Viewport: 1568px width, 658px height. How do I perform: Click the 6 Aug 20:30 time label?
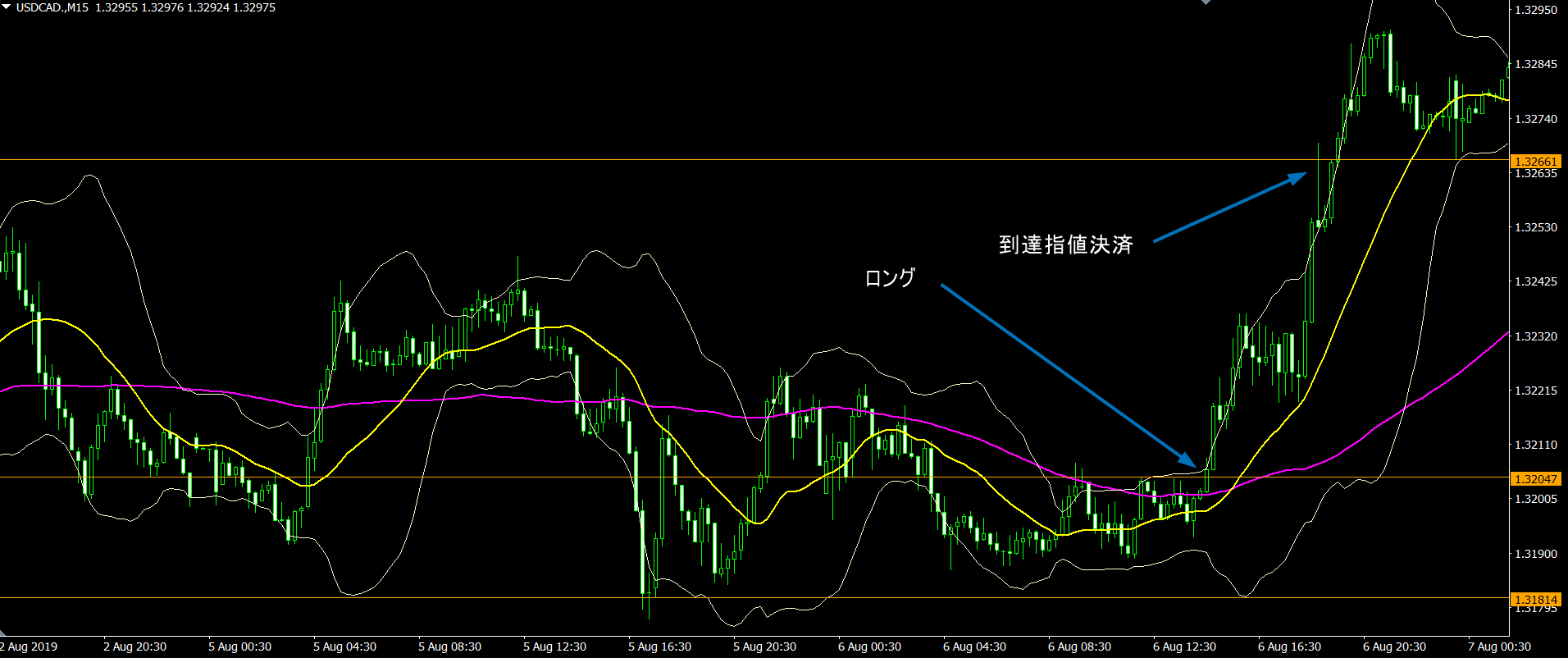click(x=1394, y=647)
